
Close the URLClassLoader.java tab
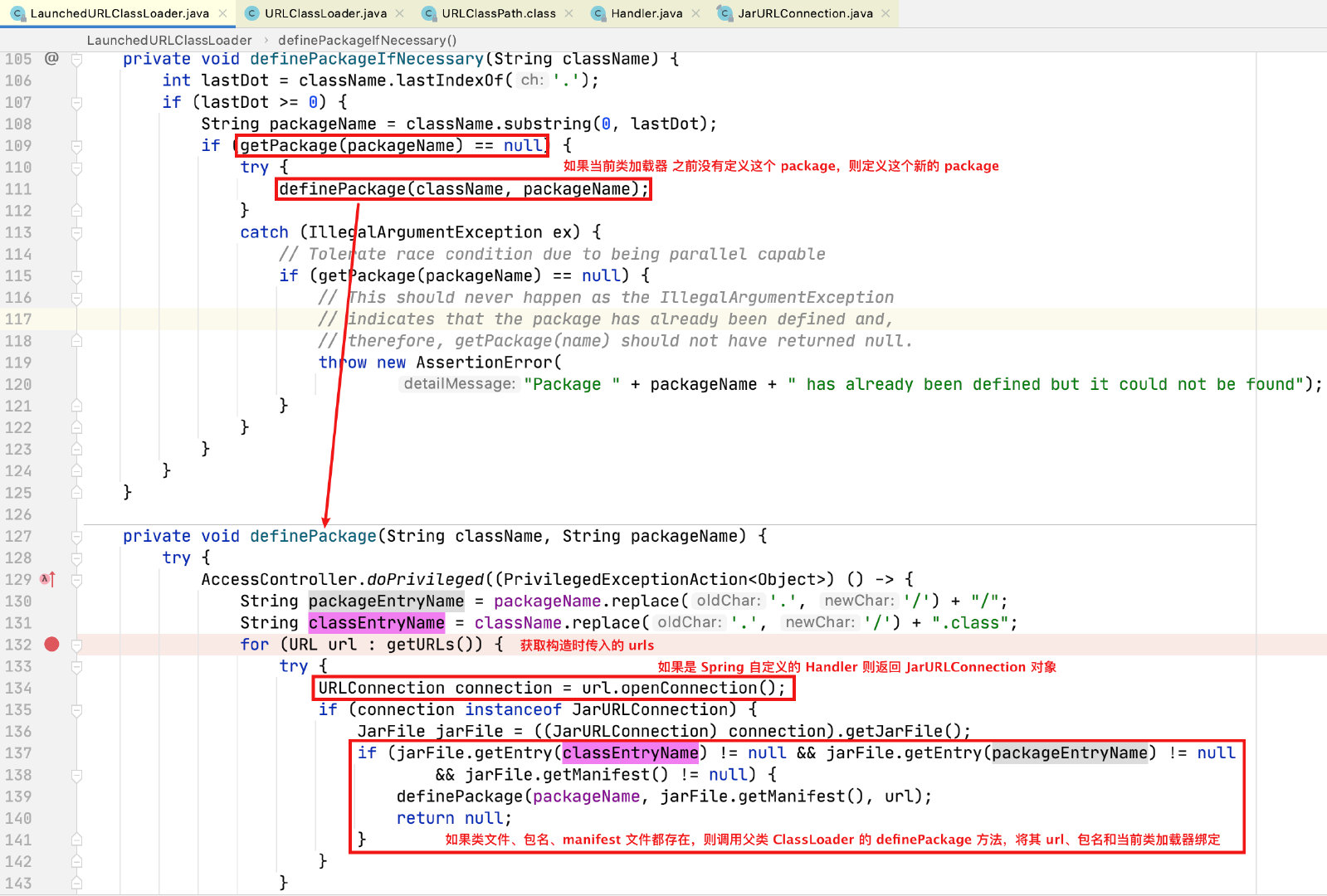[400, 13]
